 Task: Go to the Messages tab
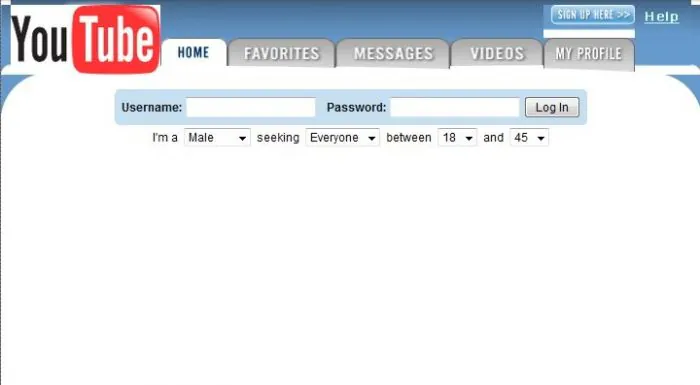393,53
